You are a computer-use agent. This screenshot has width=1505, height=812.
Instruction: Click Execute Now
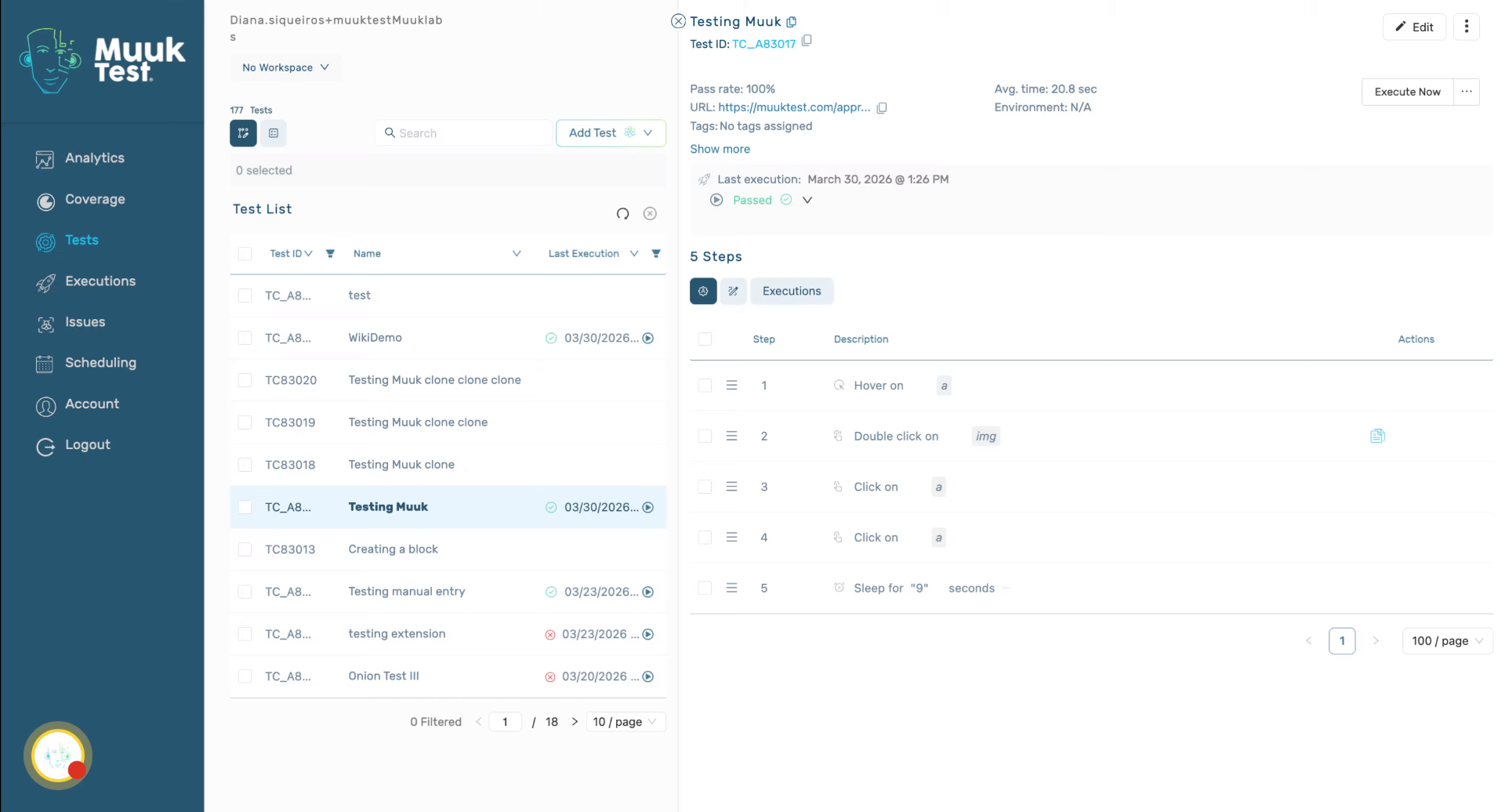tap(1407, 92)
